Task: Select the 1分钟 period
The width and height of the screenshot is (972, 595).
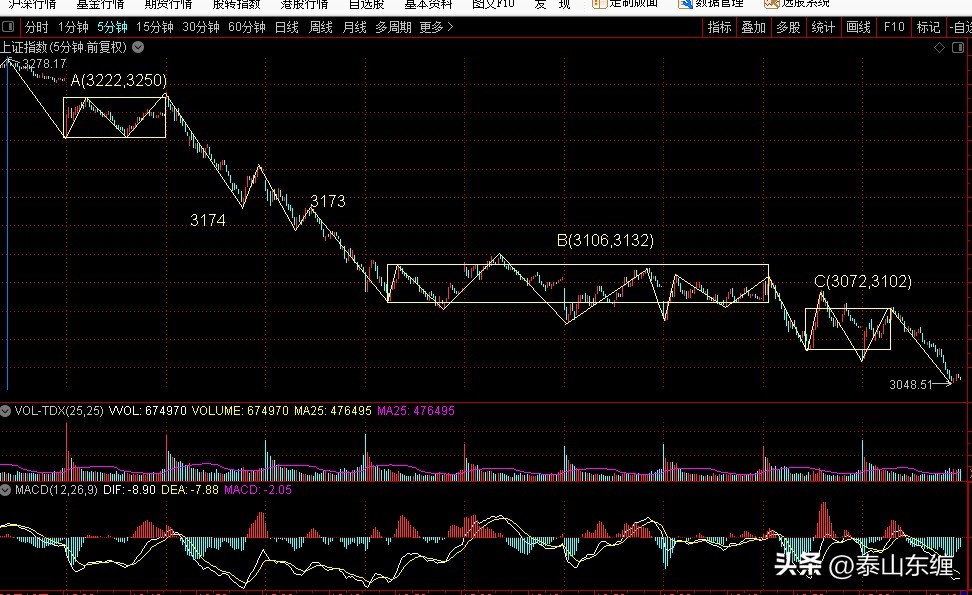Action: [73, 27]
